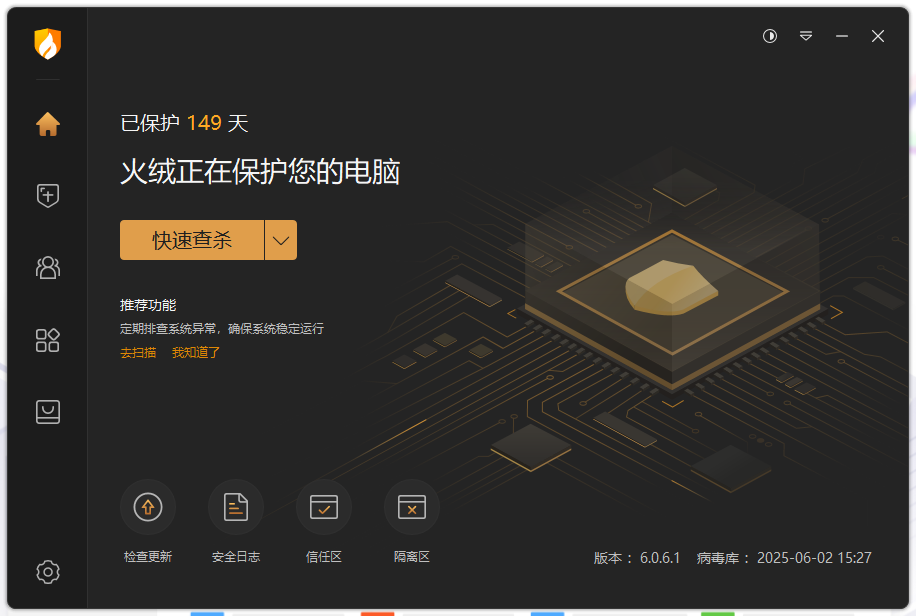Dismiss the tip with 我知道了

tap(196, 353)
